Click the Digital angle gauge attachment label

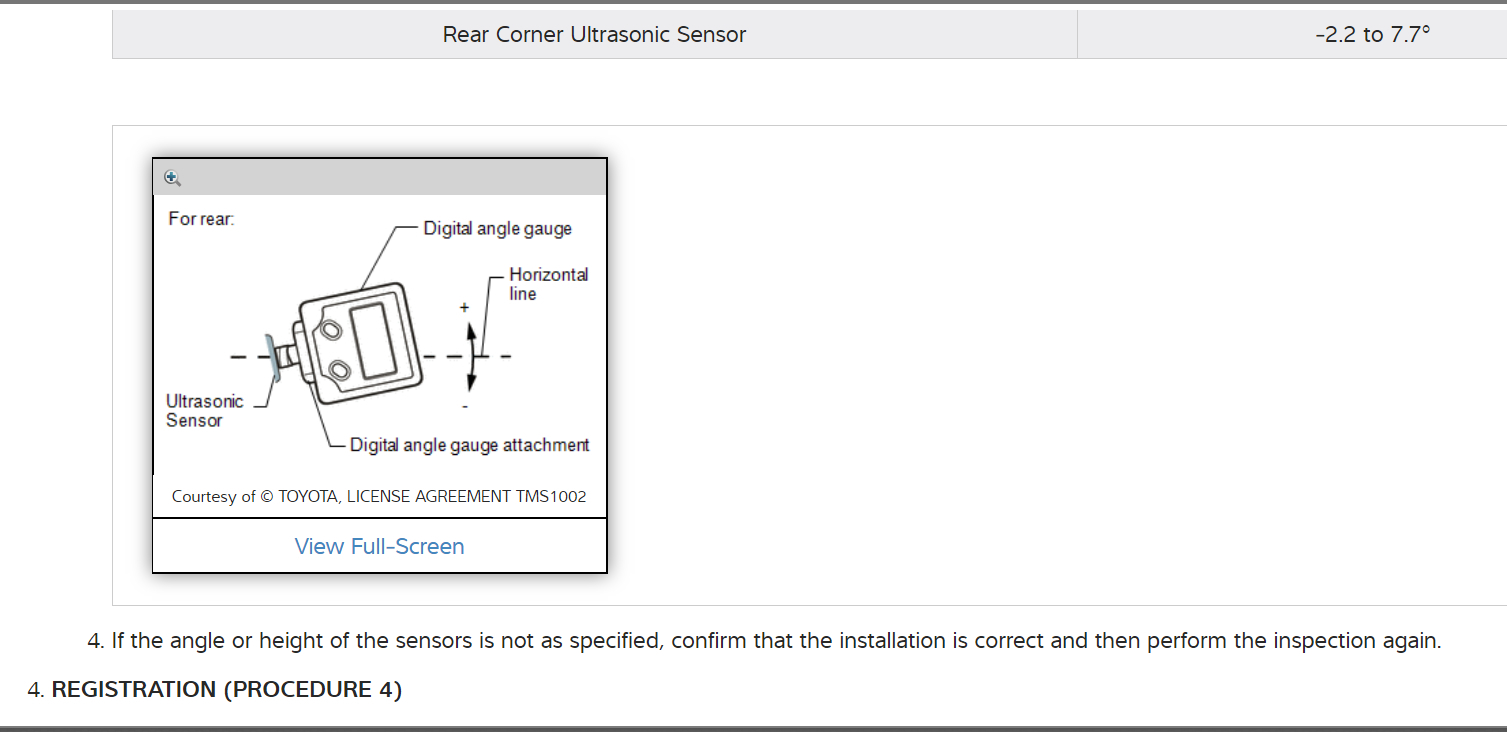pos(469,445)
